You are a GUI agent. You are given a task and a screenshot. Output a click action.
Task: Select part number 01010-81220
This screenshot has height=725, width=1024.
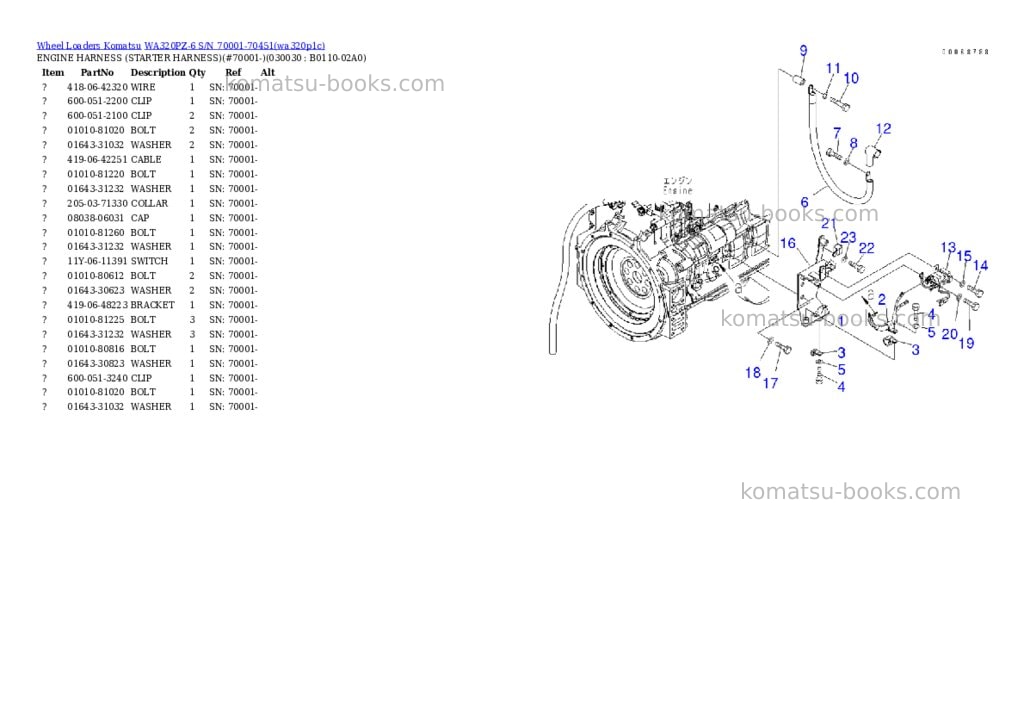click(x=95, y=174)
